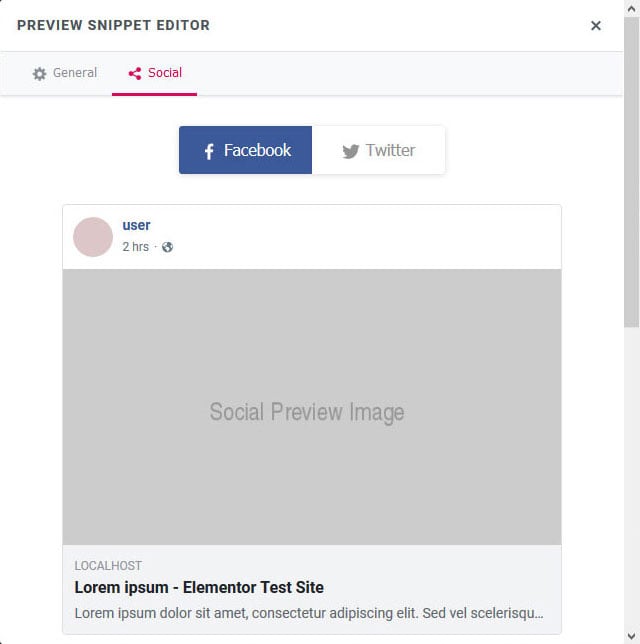
Task: Click the 2 hrs timestamp
Action: click(135, 247)
